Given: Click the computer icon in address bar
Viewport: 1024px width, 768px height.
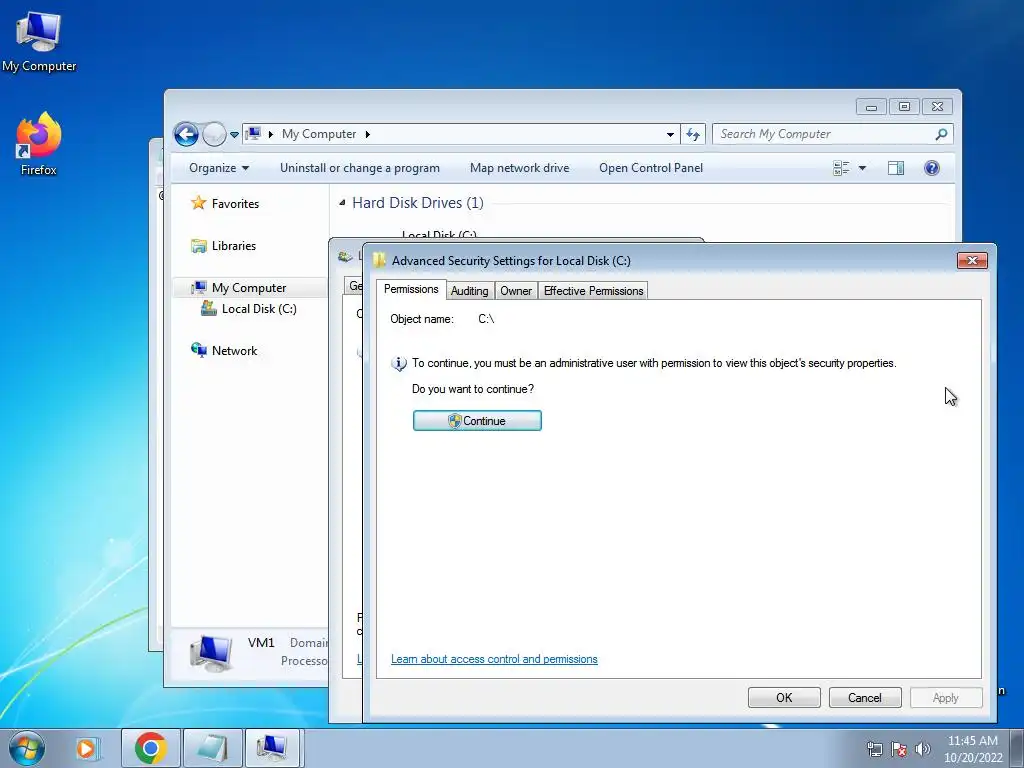Looking at the screenshot, I should pyautogui.click(x=253, y=134).
